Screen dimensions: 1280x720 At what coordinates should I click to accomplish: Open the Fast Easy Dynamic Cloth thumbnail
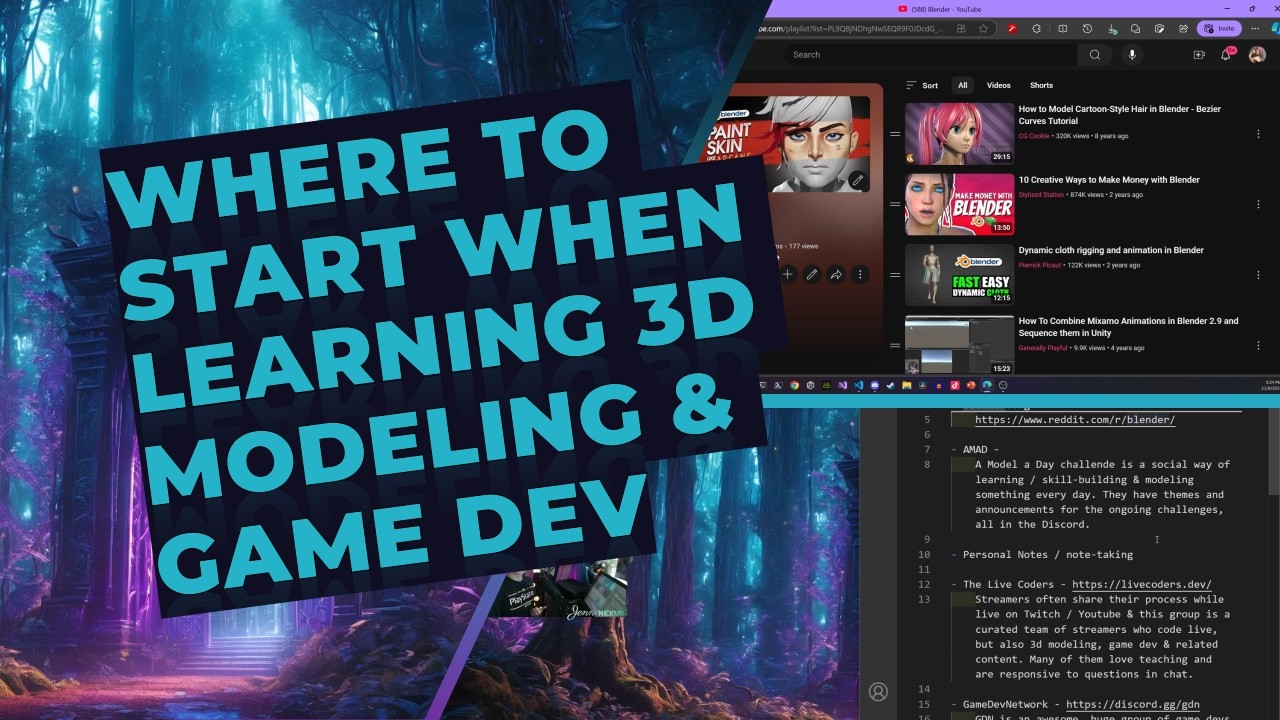pos(959,275)
